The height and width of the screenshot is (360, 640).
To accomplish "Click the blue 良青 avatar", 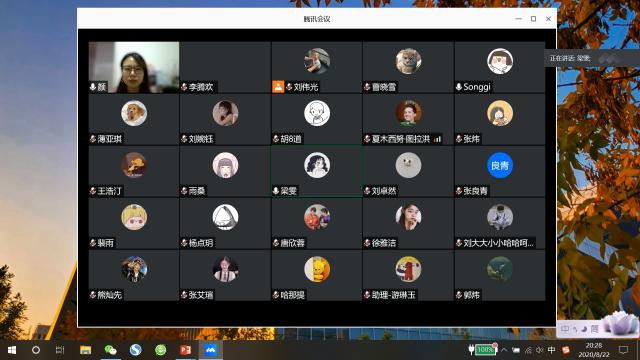I will [x=500, y=165].
